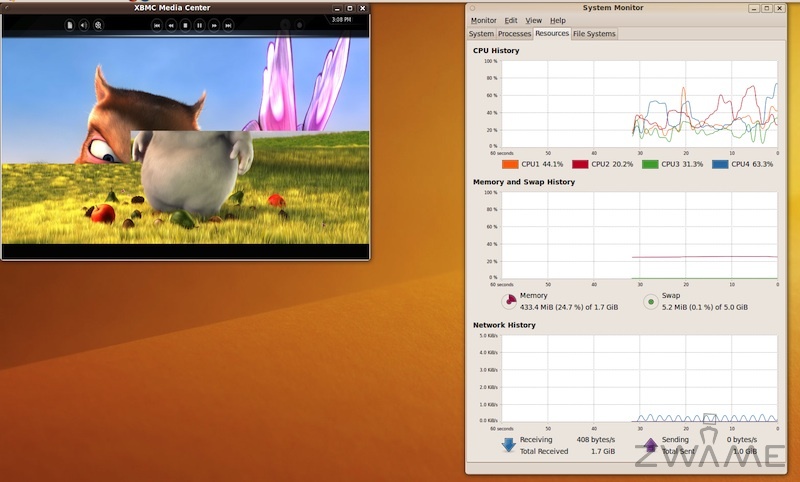Stop video playback in XBMC

(186, 25)
